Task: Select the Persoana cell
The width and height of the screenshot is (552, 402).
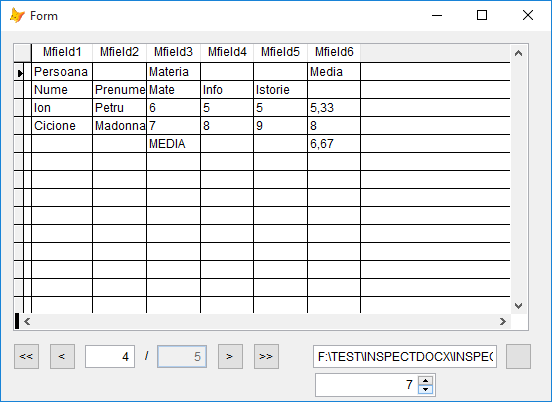Action: 62,72
